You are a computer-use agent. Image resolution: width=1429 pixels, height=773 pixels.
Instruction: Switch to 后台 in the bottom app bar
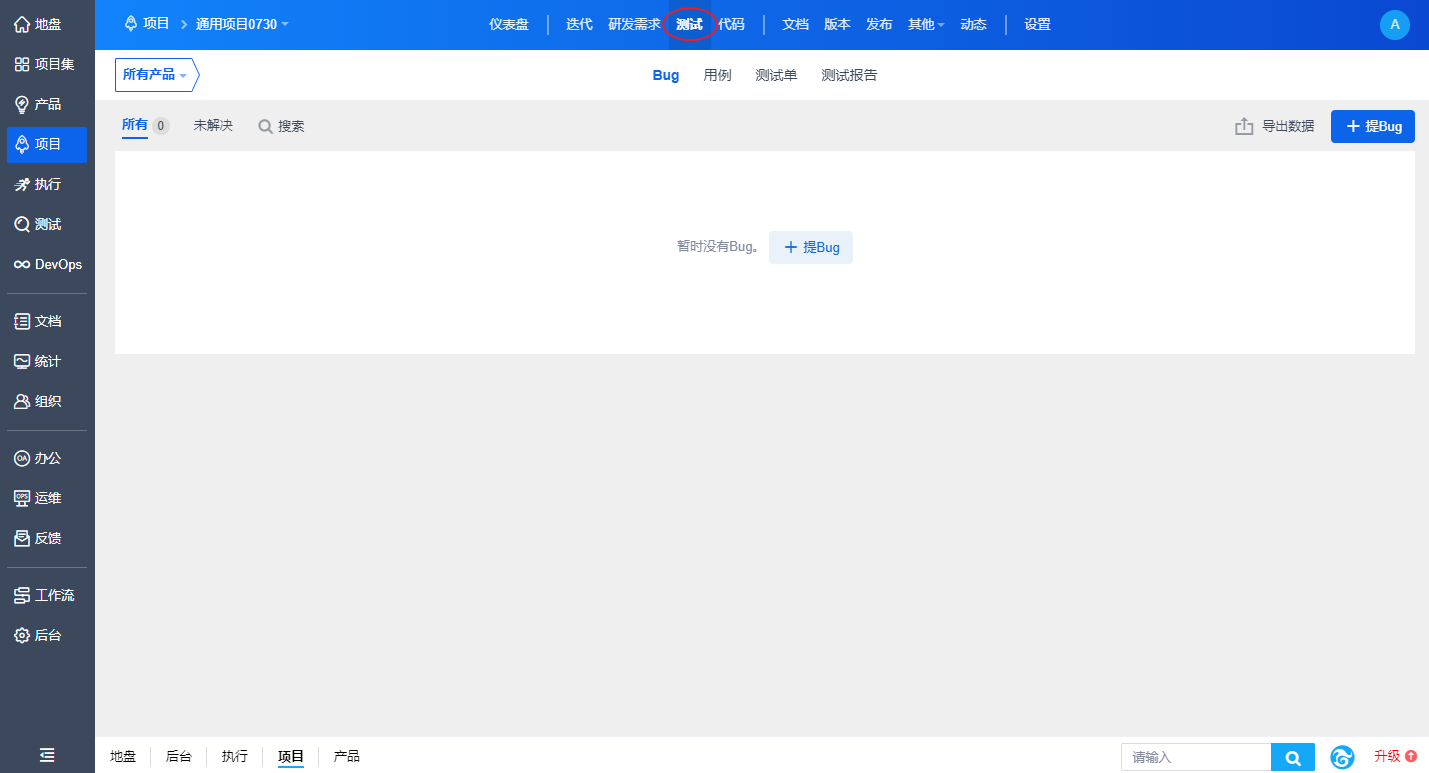(179, 756)
